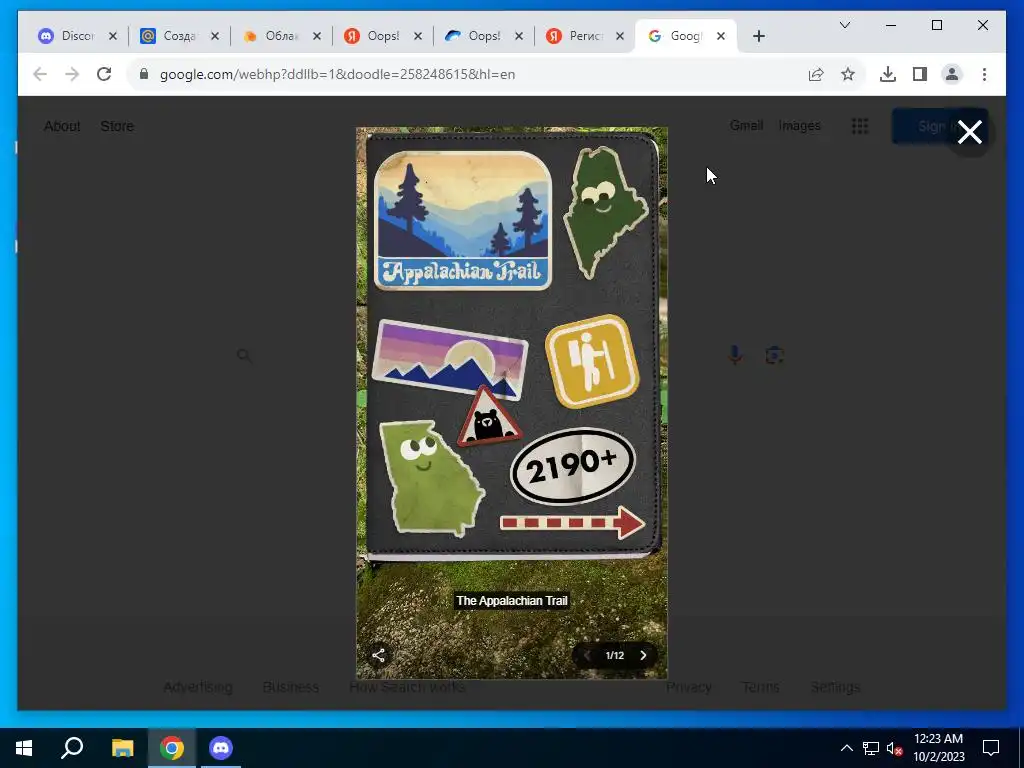Open Chrome downloads
Screen dimensions: 1024x768
(x=888, y=74)
